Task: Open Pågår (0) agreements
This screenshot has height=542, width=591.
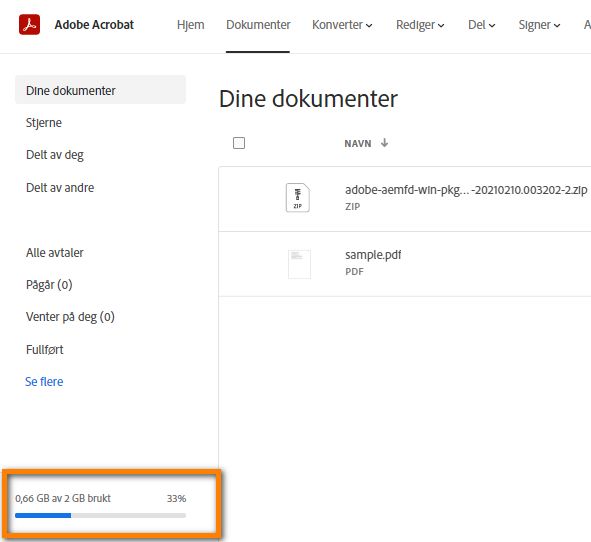Action: coord(49,285)
